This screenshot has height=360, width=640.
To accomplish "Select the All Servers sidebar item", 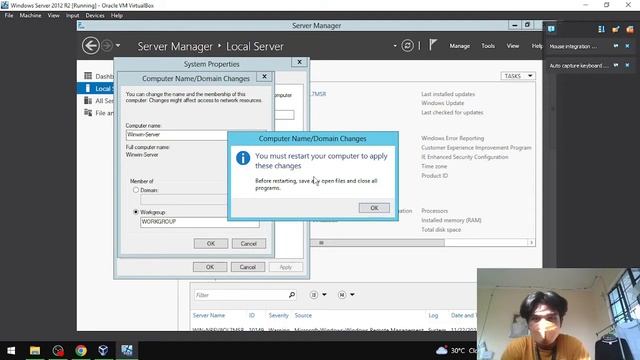I will [x=98, y=100].
